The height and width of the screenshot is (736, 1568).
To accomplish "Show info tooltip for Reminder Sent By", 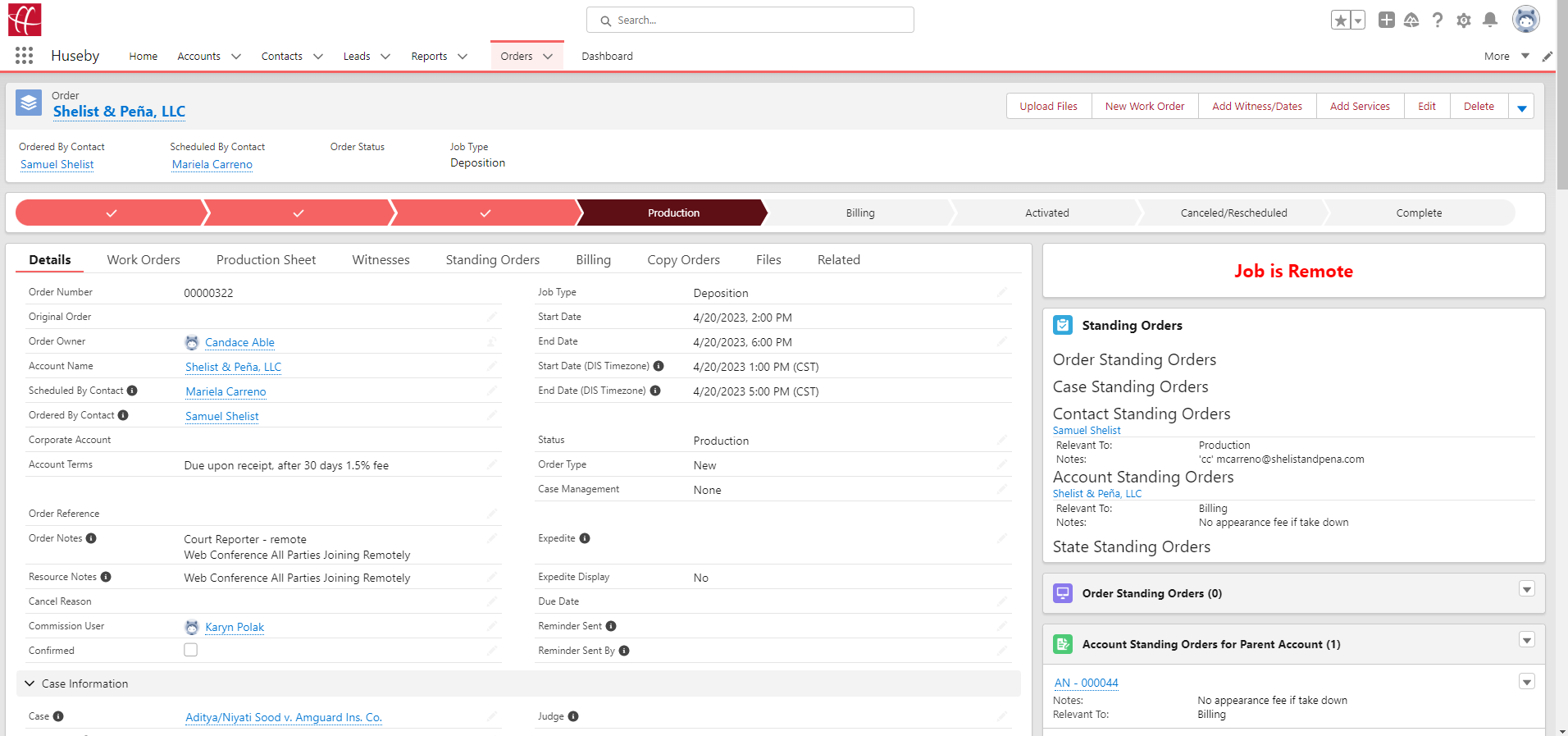I will click(624, 651).
